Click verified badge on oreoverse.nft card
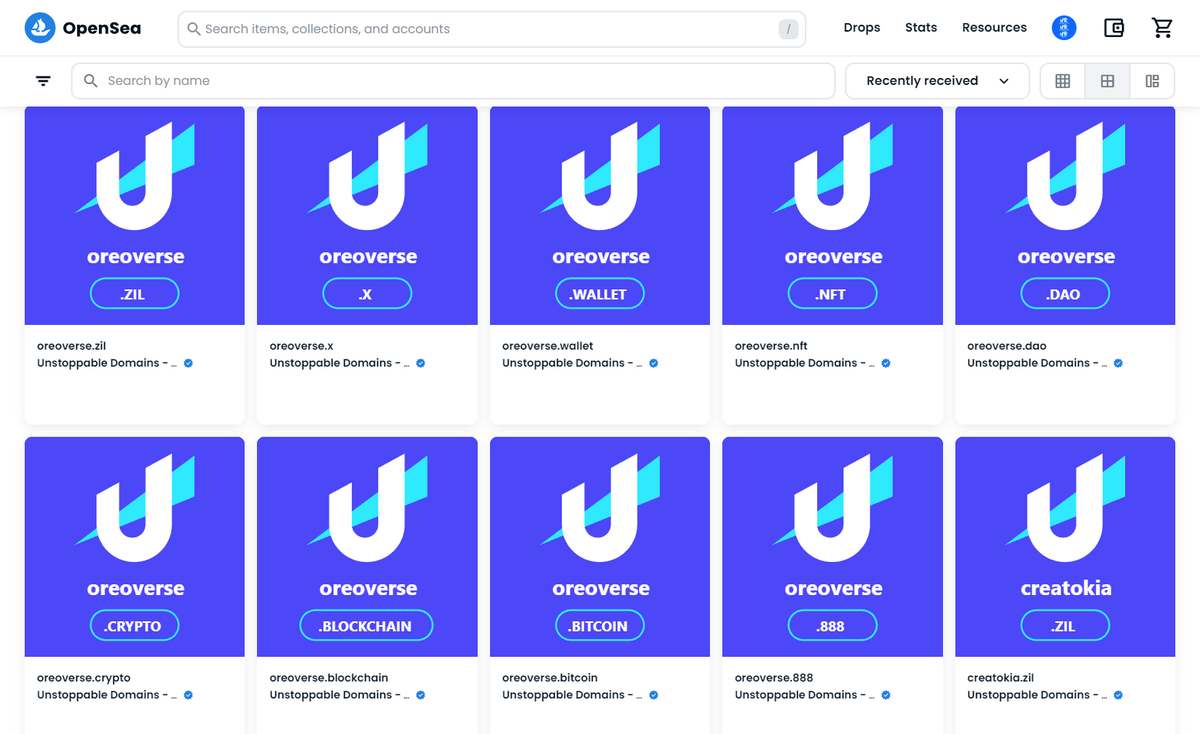Screen dimensions: 1200x734 pos(886,363)
